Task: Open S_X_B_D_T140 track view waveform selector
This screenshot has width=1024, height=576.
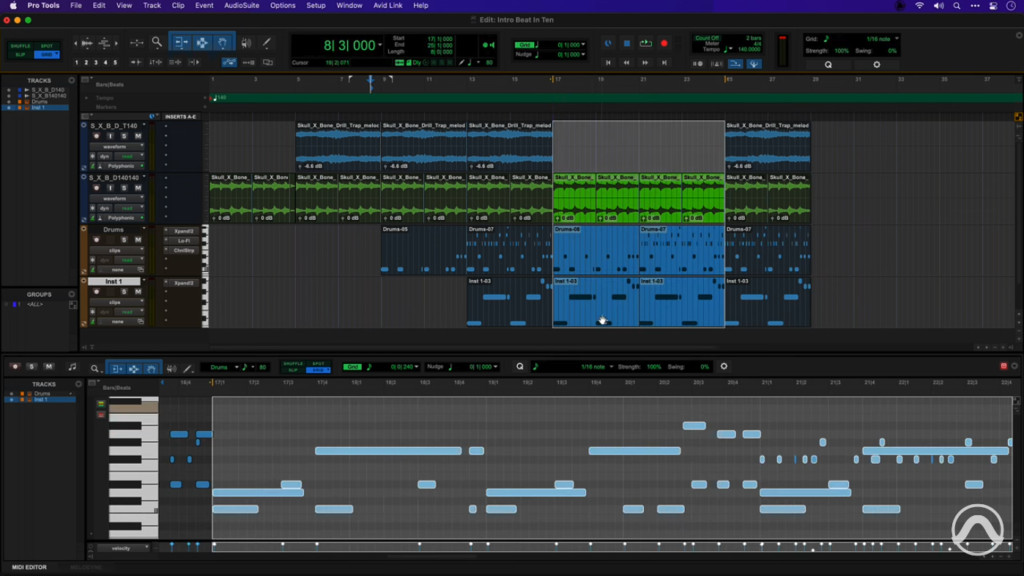Action: tap(118, 146)
